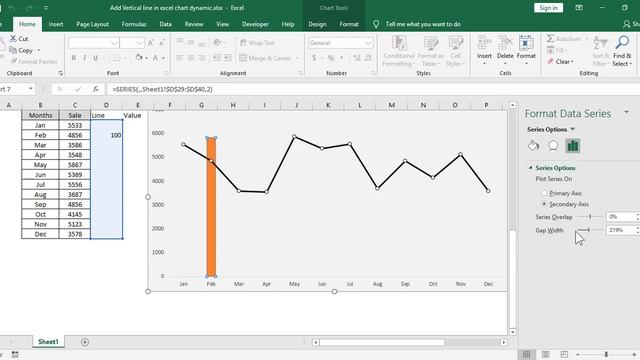This screenshot has height=360, width=640.
Task: Select the Secondary Axis radio button
Action: tap(544, 204)
